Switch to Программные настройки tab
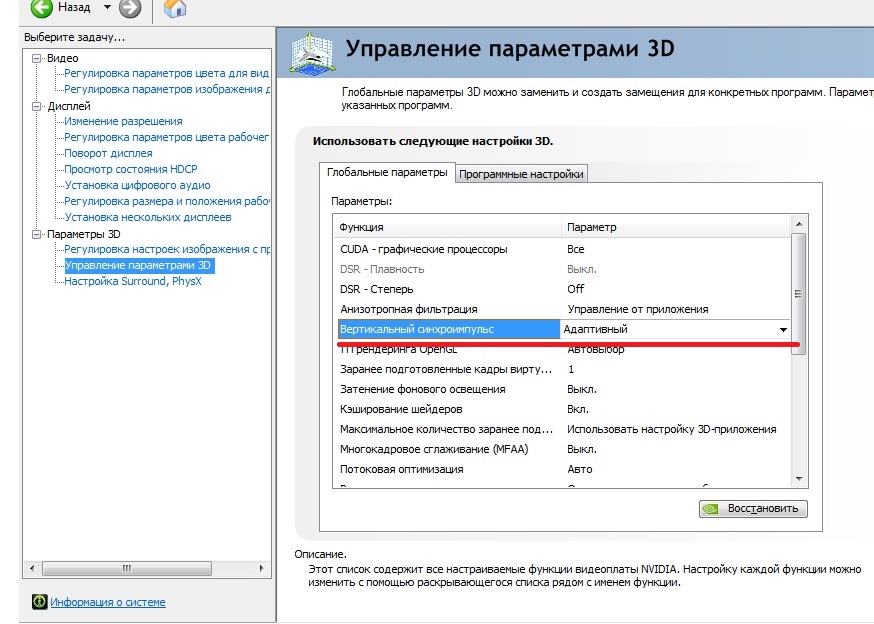 pyautogui.click(x=521, y=174)
